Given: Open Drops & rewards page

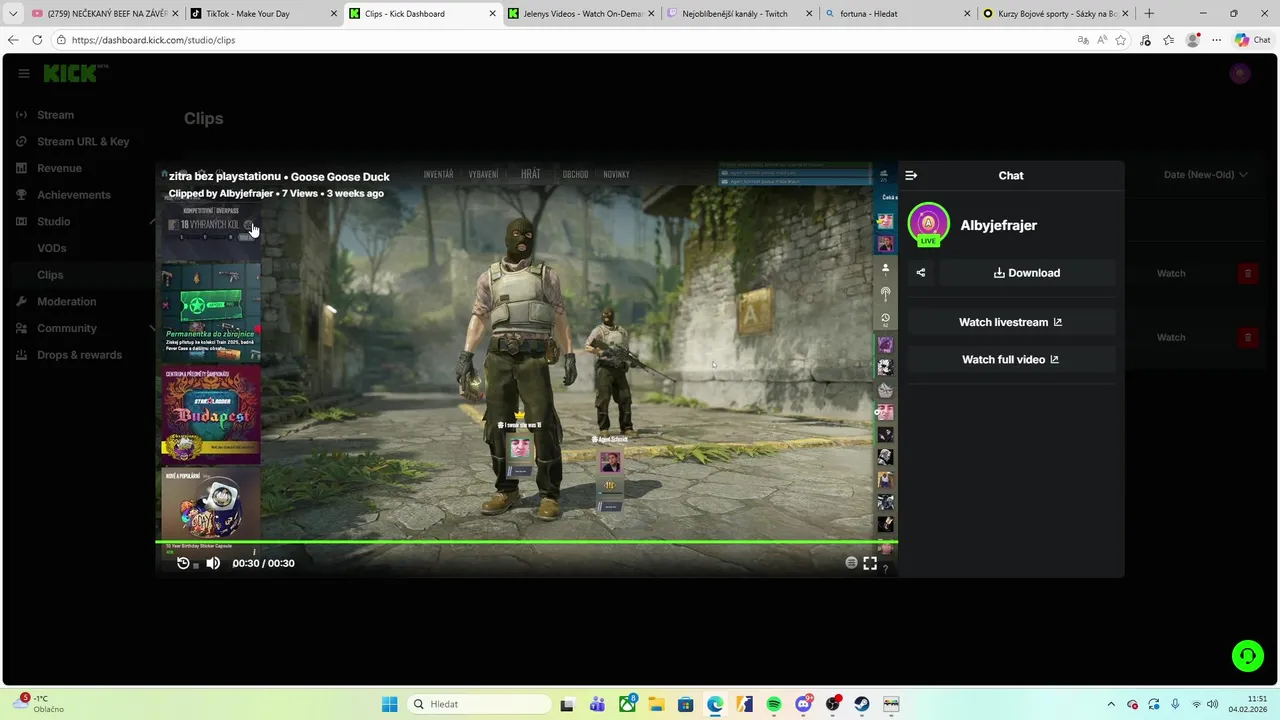Looking at the screenshot, I should click(x=79, y=355).
